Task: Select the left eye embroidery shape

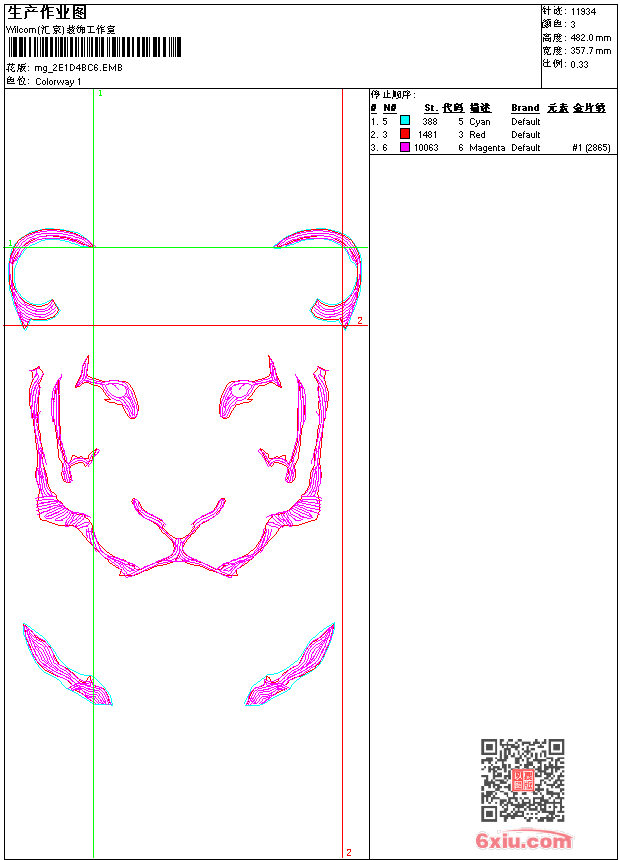Action: pyautogui.click(x=108, y=388)
